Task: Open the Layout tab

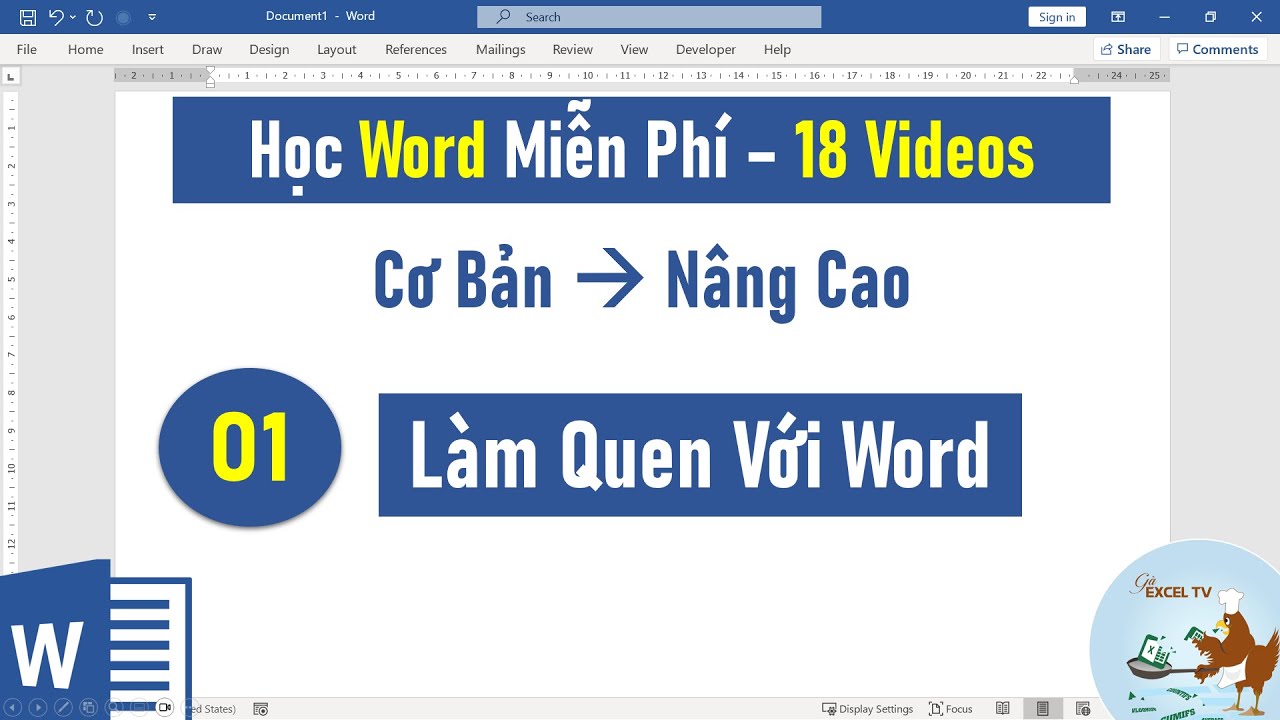Action: point(337,49)
